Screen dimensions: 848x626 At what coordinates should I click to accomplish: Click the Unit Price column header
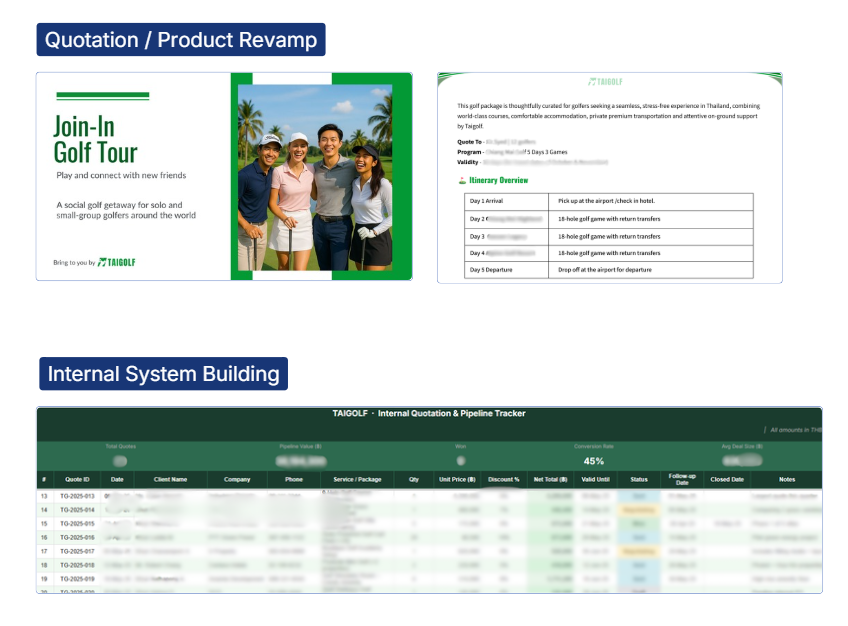coord(457,480)
